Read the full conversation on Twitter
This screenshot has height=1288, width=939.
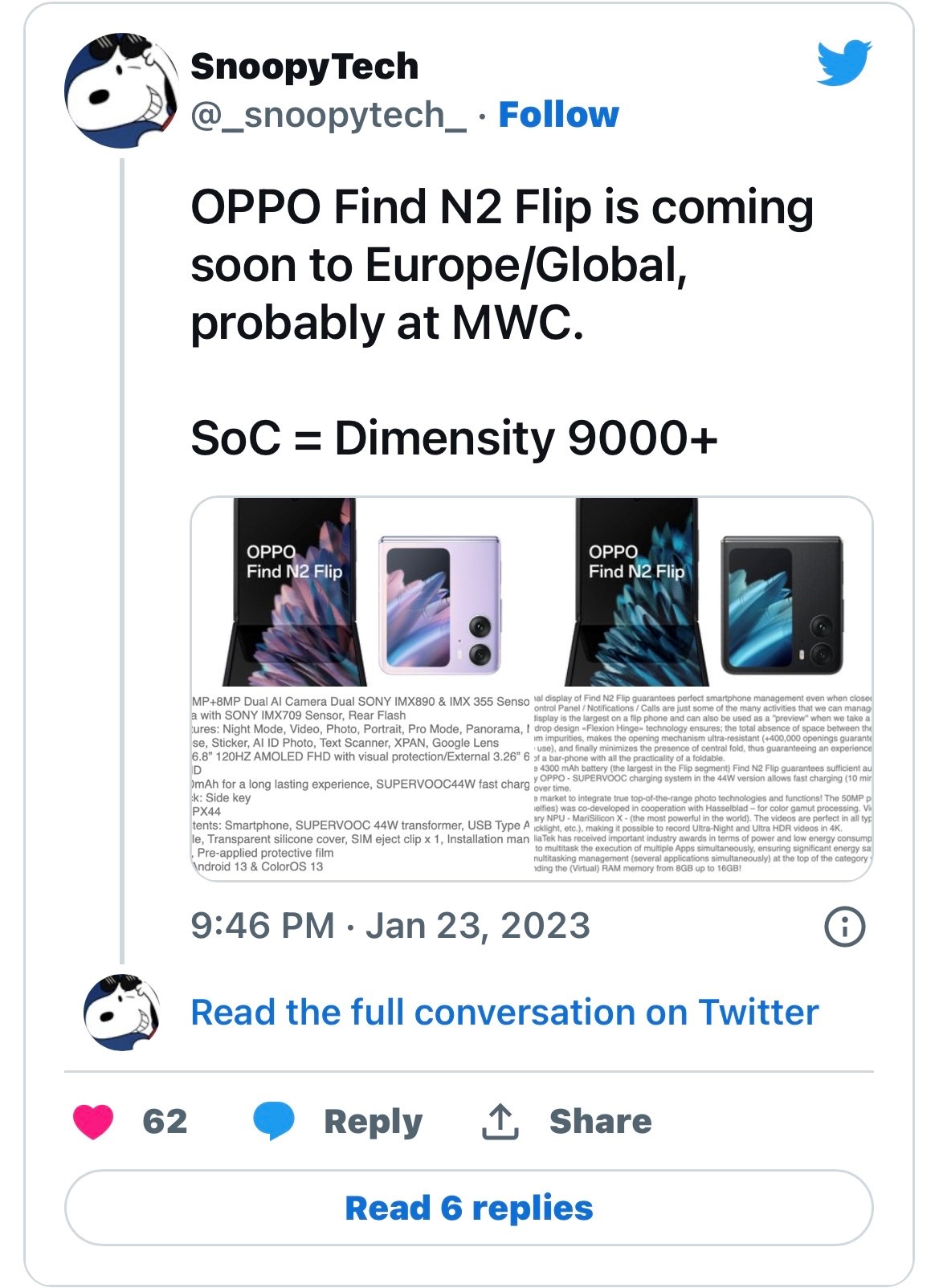tap(504, 1013)
